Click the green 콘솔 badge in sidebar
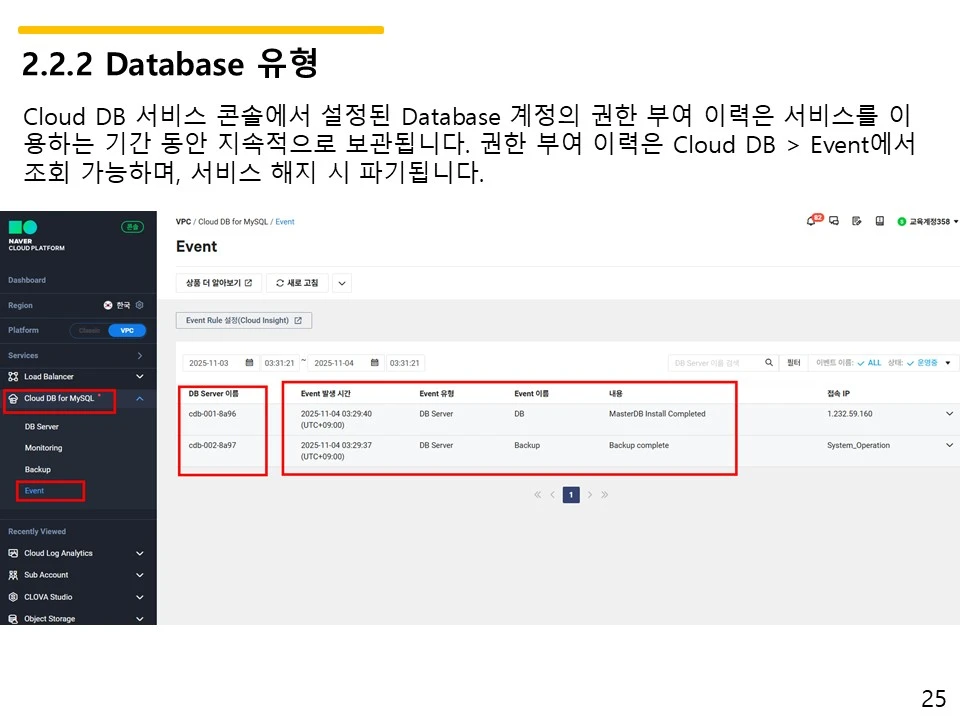This screenshot has width=960, height=720. (132, 227)
